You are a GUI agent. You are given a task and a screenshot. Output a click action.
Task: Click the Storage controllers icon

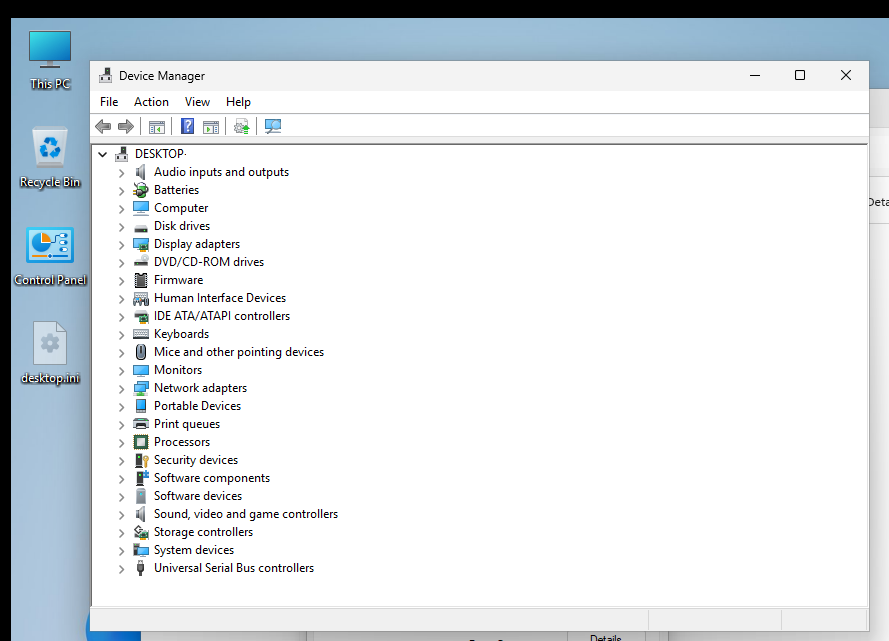(x=141, y=532)
